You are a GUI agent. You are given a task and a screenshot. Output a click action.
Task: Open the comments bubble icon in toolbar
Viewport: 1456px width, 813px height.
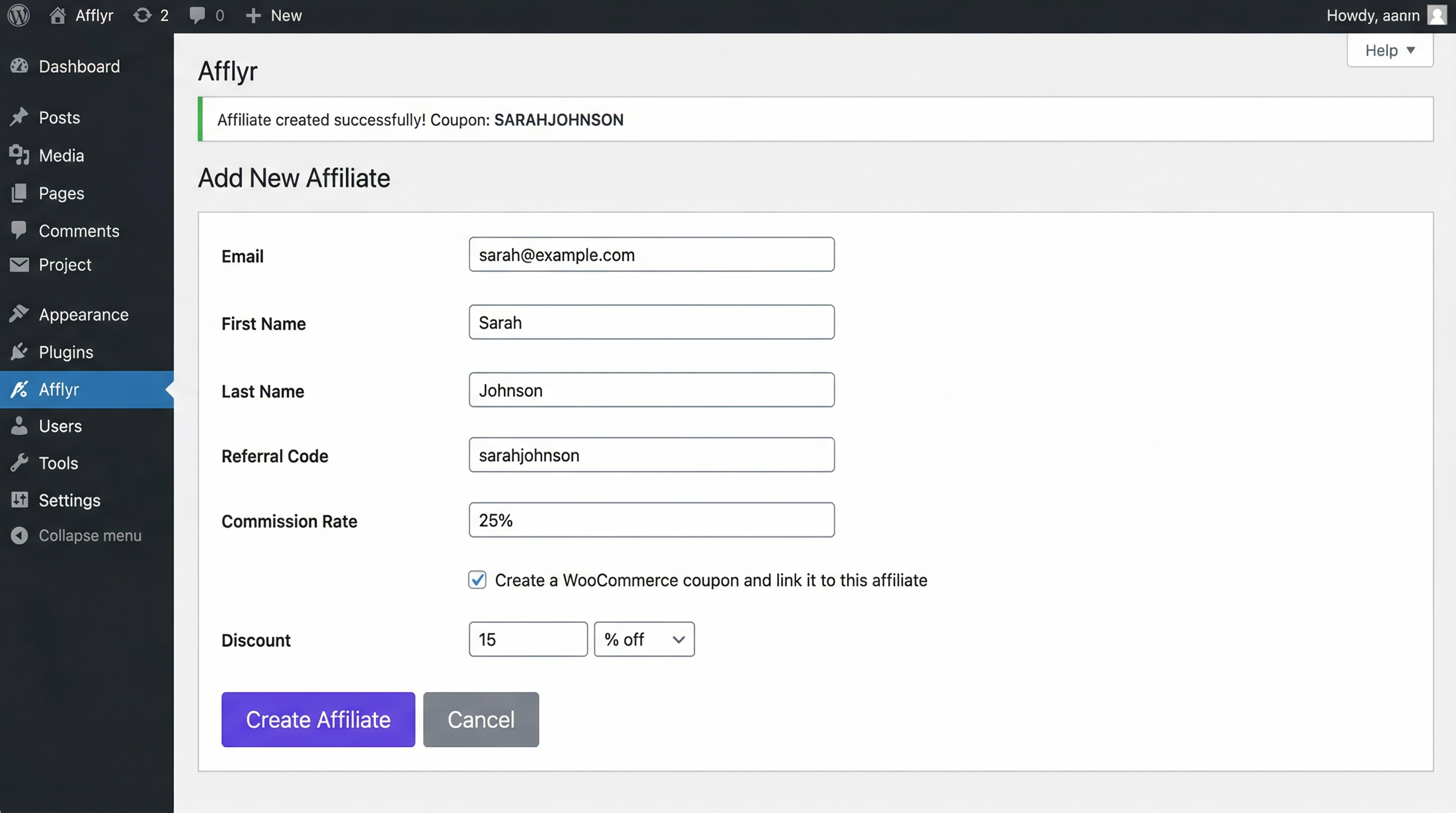pos(197,15)
